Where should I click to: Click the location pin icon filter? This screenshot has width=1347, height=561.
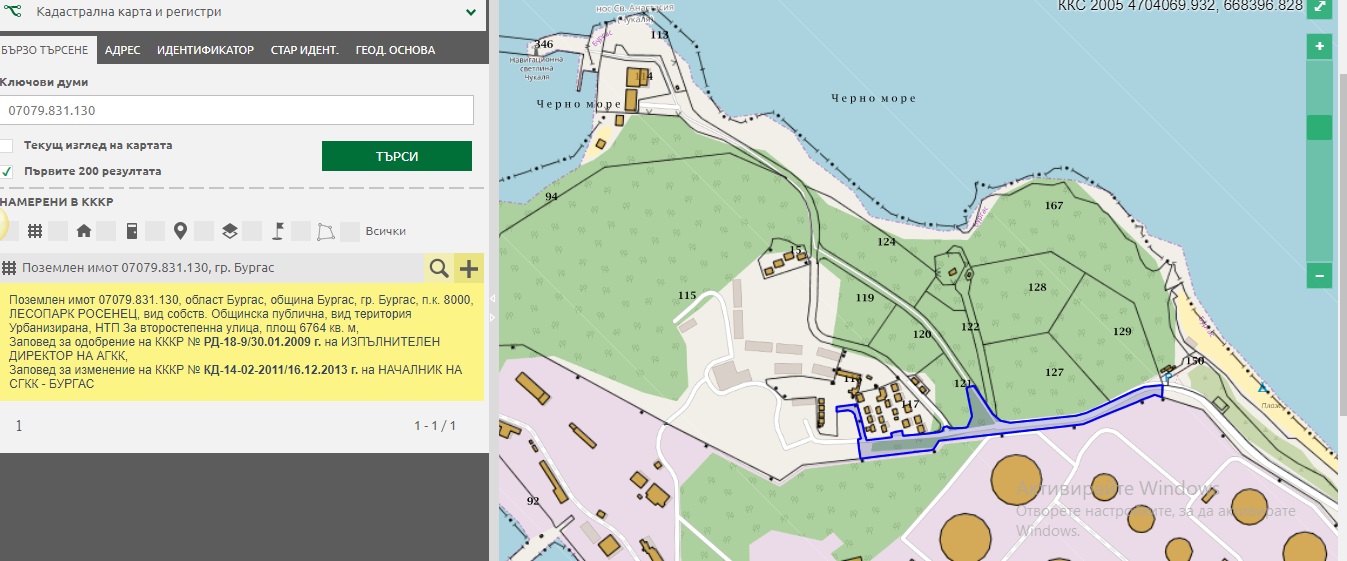tap(180, 231)
